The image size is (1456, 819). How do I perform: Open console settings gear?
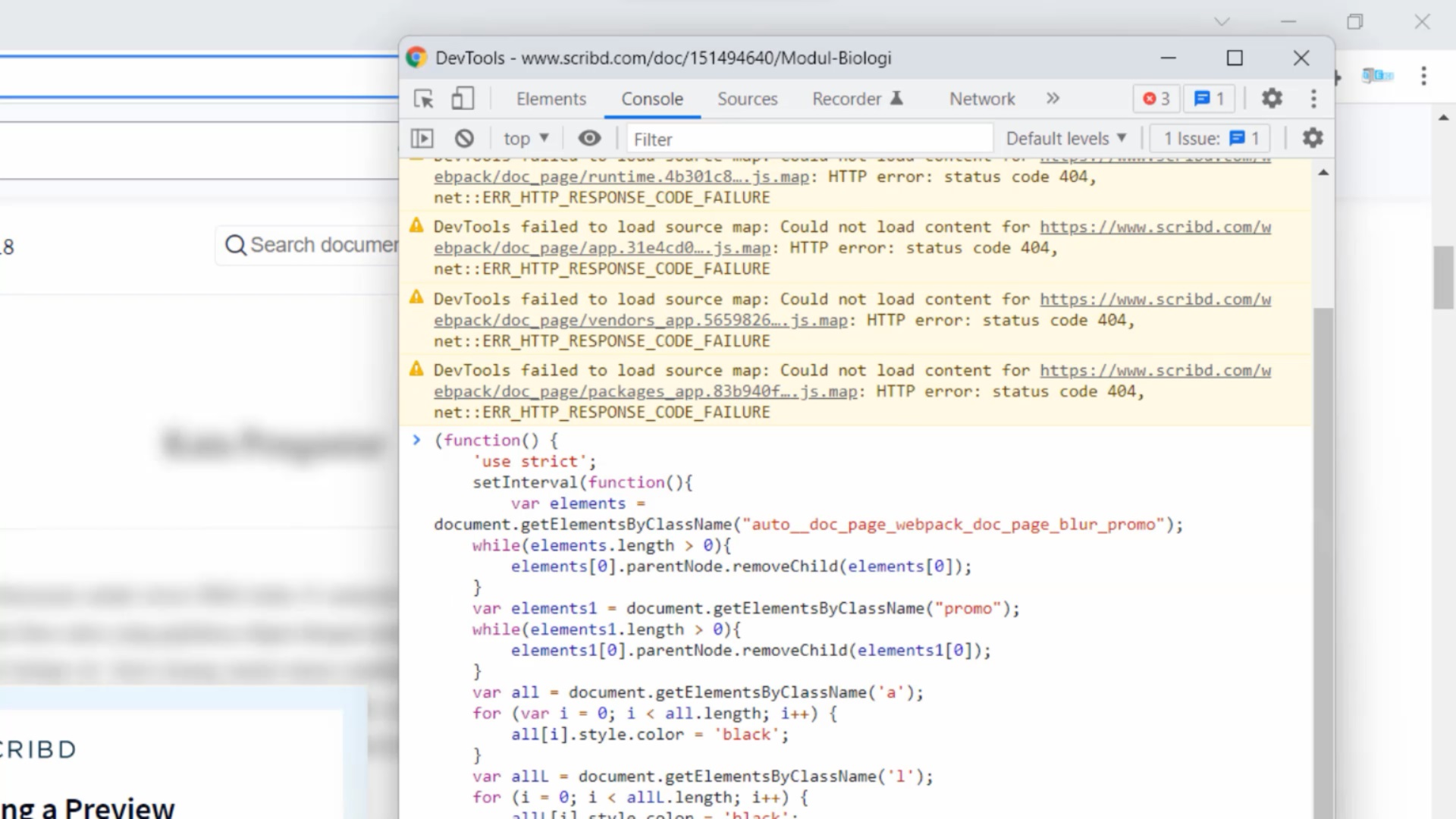1313,137
